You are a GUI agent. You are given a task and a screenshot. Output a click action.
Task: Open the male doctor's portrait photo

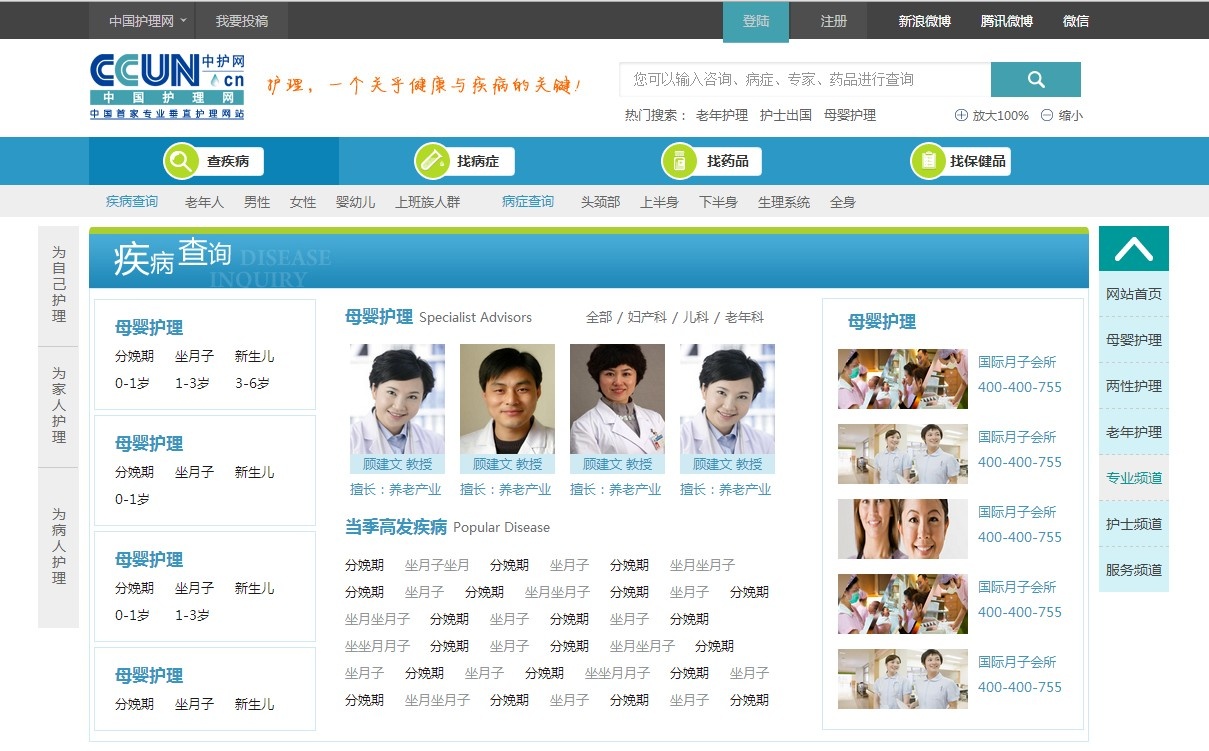tap(507, 399)
